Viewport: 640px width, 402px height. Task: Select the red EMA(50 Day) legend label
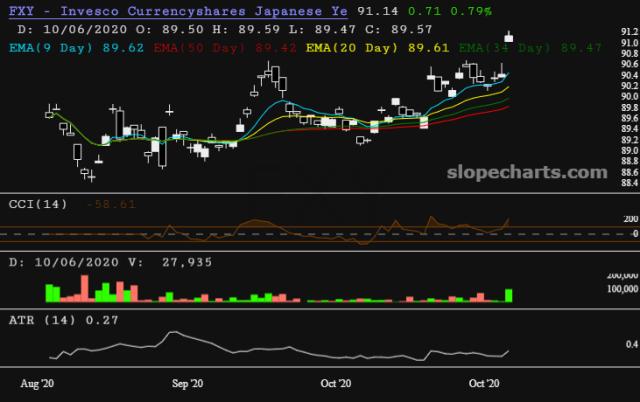click(x=225, y=48)
